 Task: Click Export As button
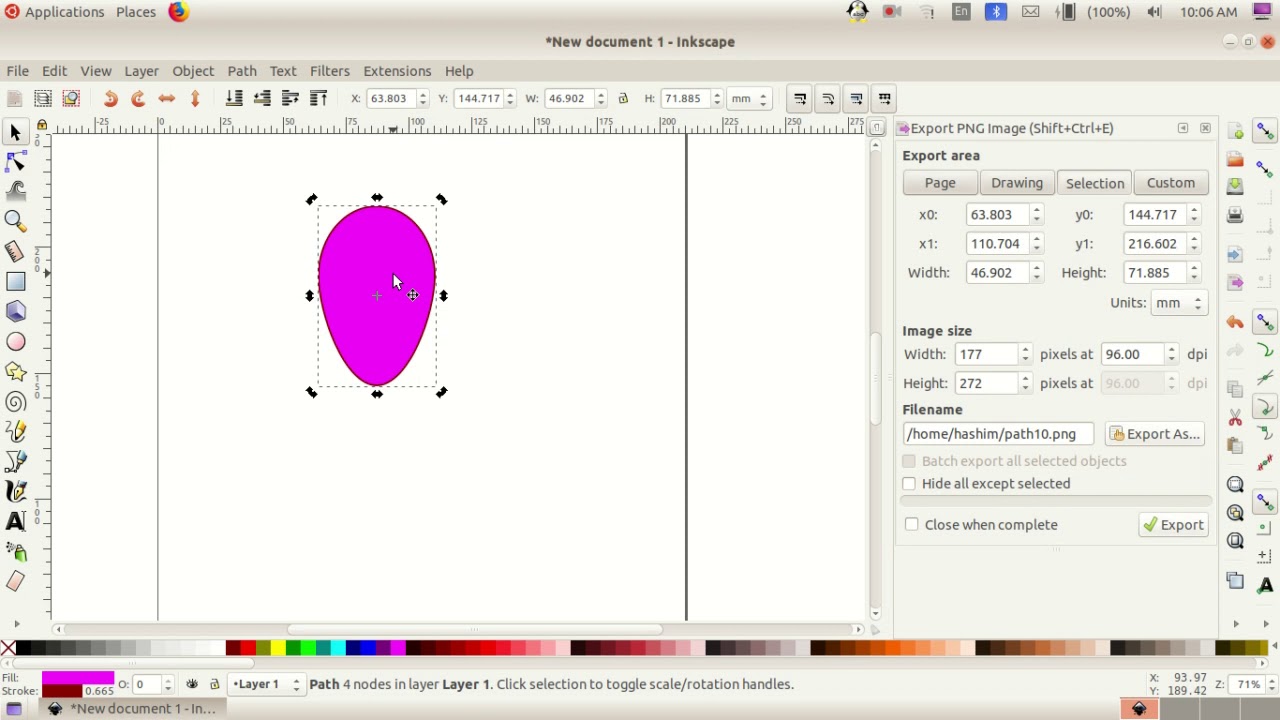[x=1154, y=434]
